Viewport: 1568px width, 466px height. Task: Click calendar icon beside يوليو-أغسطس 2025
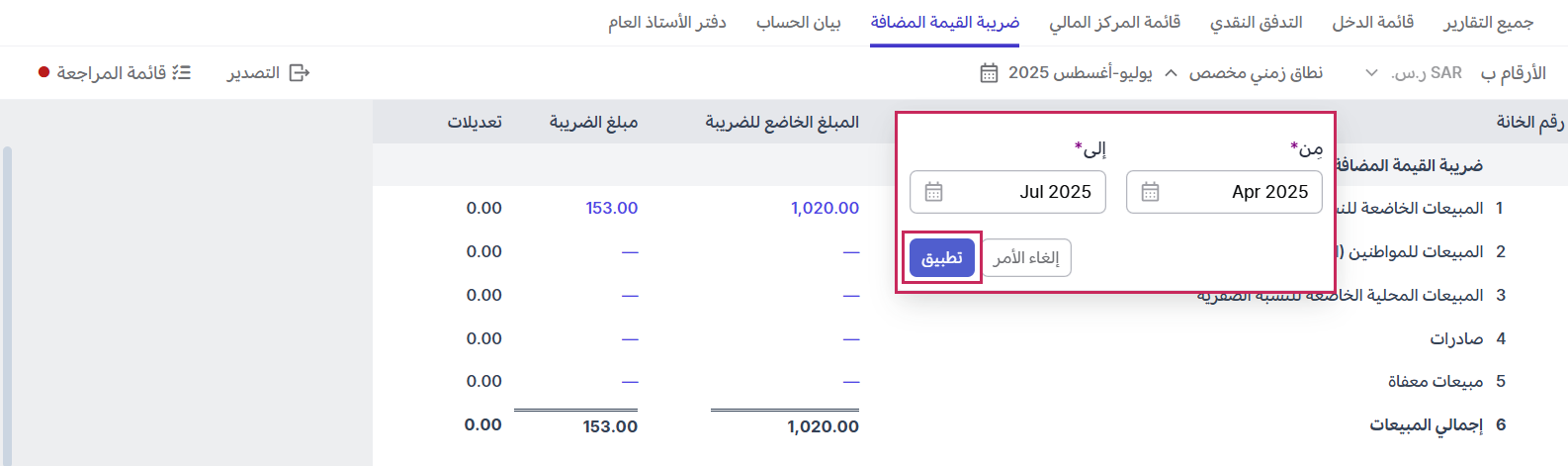click(x=989, y=73)
